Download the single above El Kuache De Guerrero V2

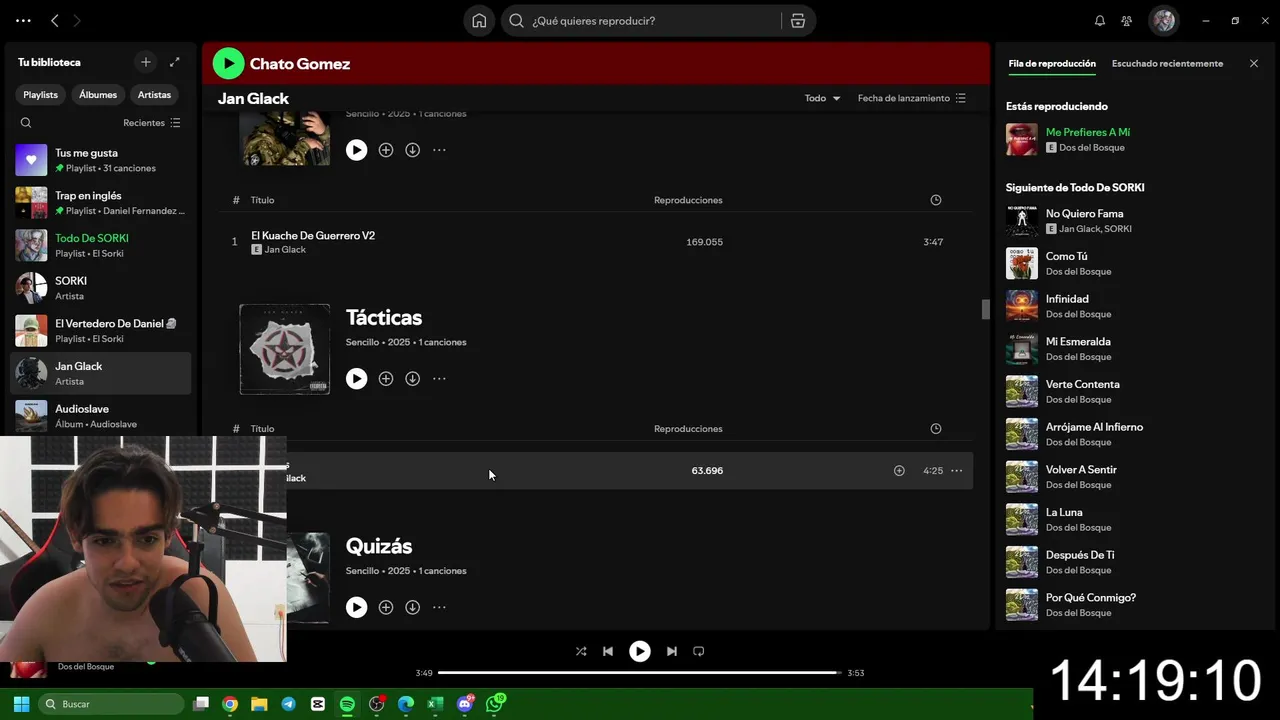coord(412,150)
